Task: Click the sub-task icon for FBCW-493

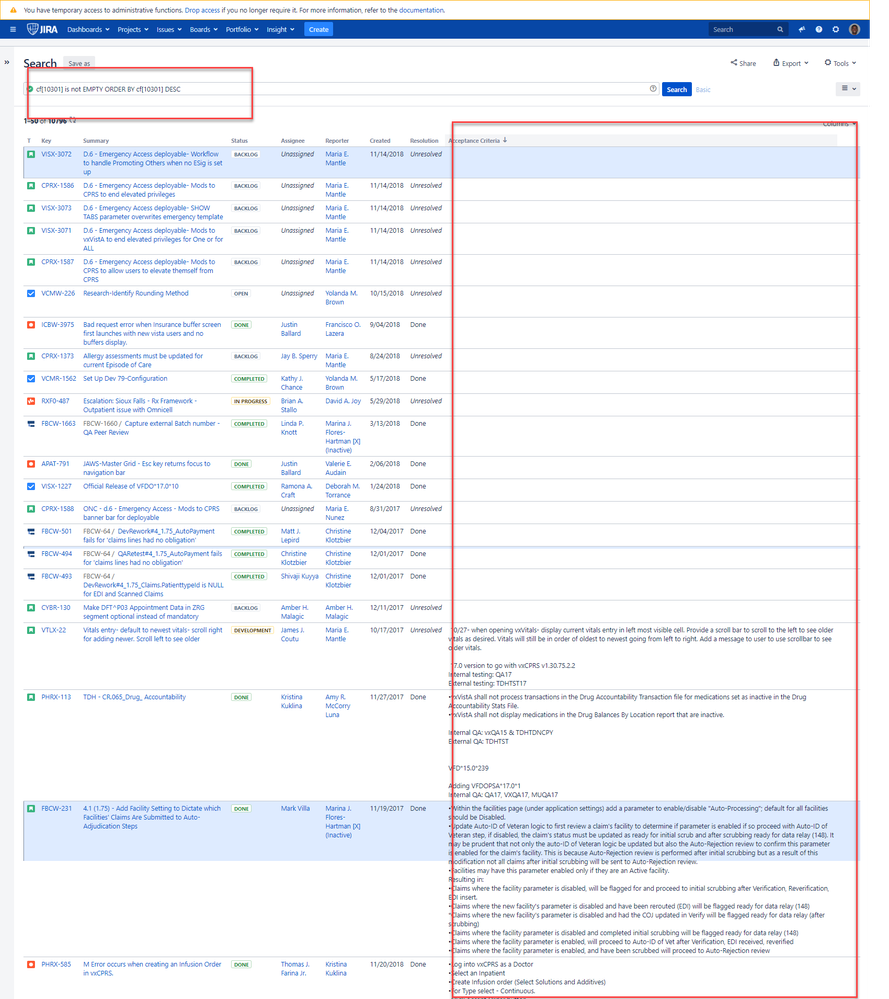Action: coord(31,577)
